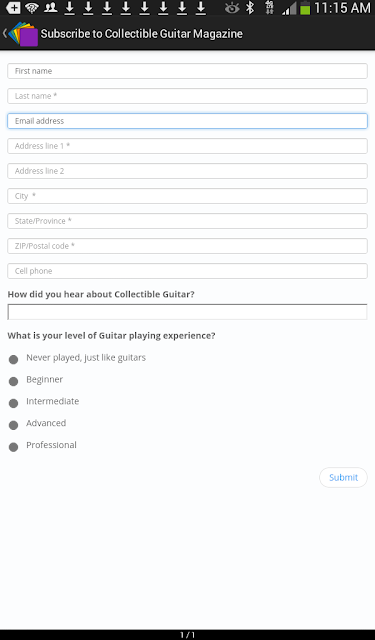Tap the eye smart-stay status icon
The image size is (375, 640).
click(232, 8)
